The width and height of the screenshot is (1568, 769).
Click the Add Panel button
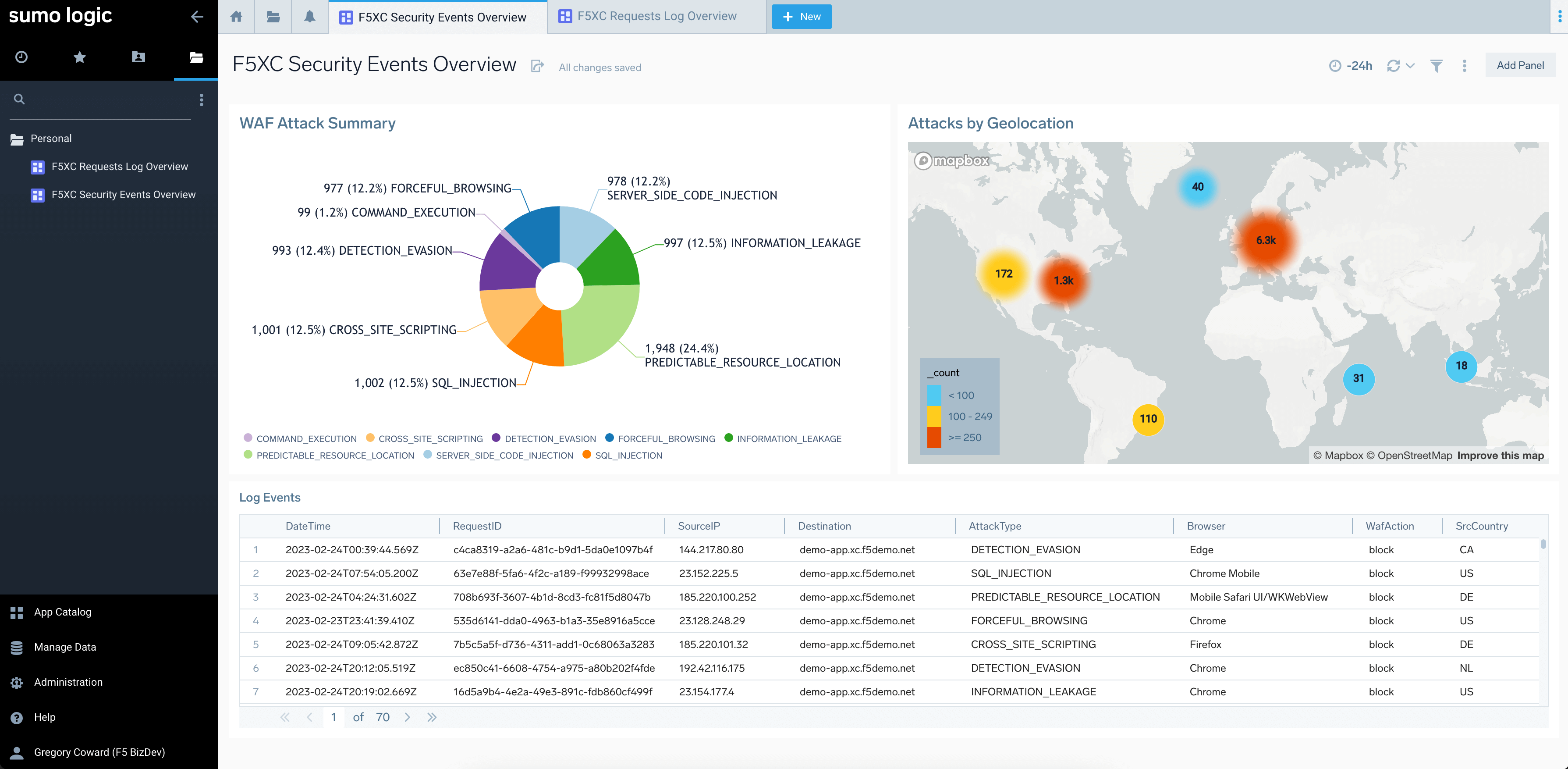pos(1521,64)
